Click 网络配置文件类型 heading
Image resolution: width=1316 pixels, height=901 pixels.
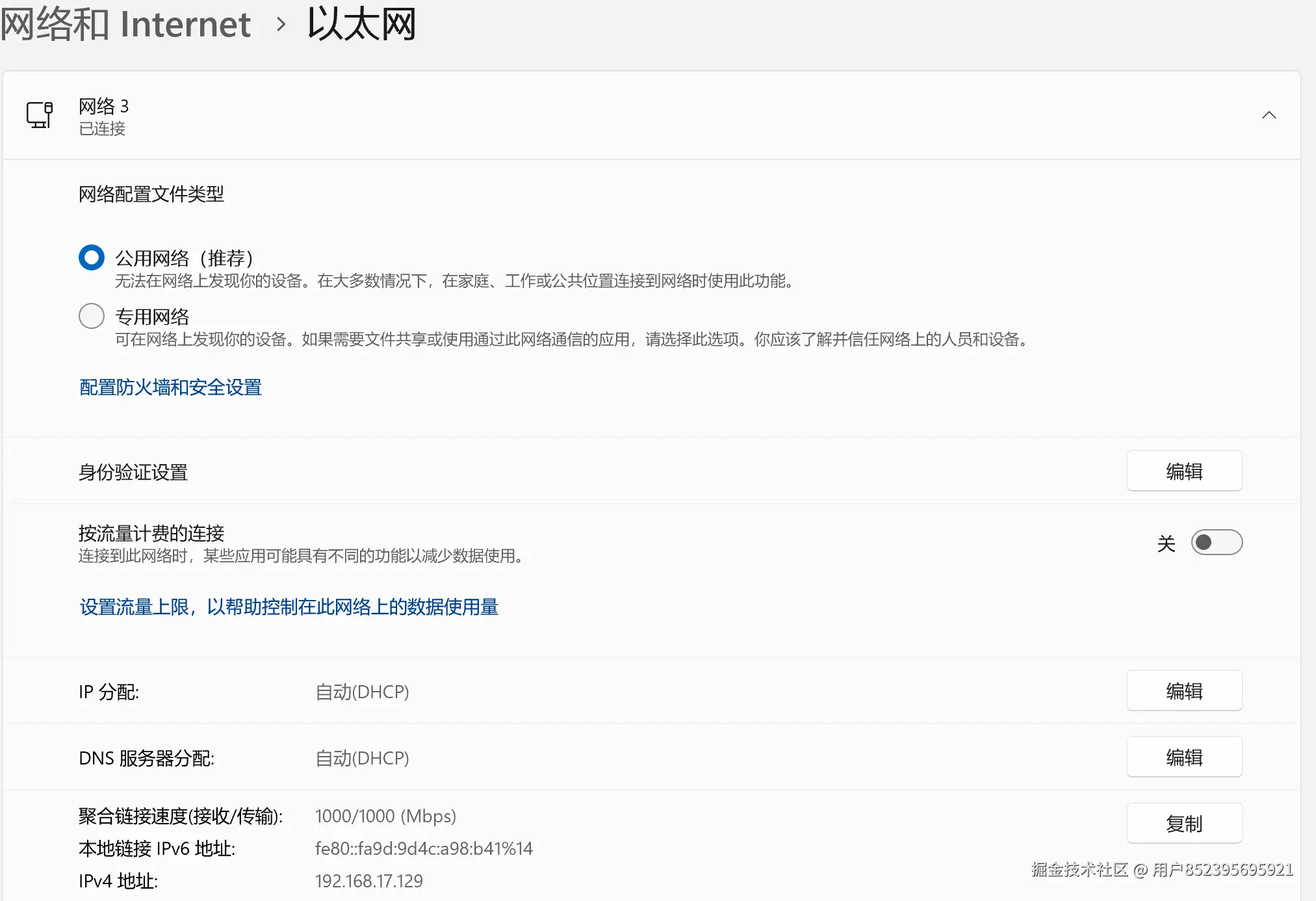point(151,194)
